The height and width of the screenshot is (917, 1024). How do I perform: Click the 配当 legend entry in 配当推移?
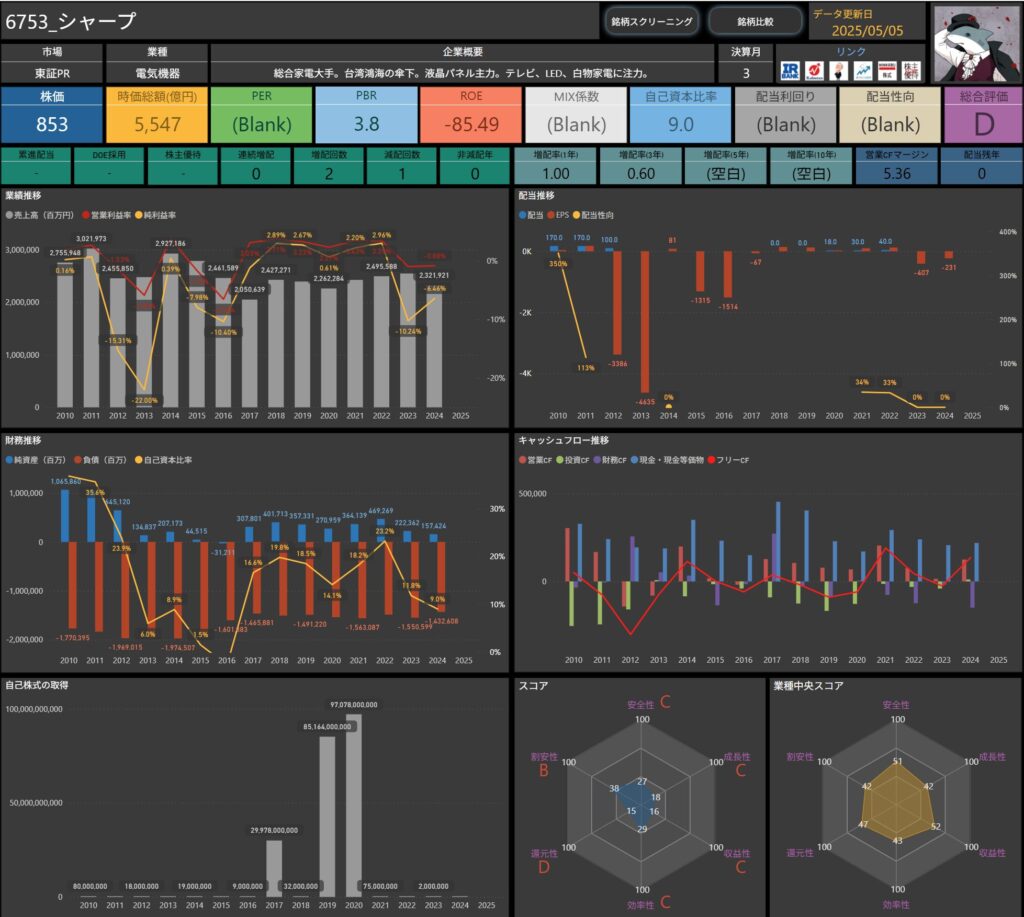pyautogui.click(x=531, y=215)
